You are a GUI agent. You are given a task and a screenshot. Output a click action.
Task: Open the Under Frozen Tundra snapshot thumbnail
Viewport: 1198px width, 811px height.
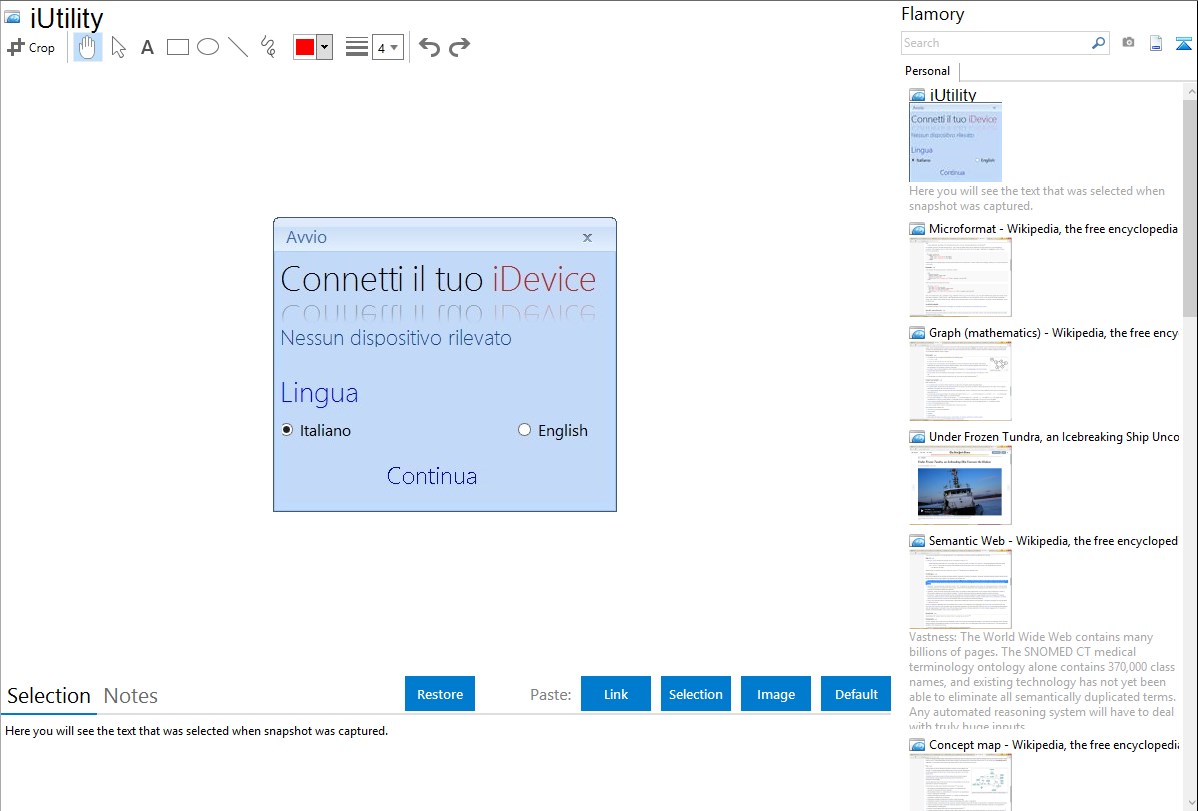(960, 485)
